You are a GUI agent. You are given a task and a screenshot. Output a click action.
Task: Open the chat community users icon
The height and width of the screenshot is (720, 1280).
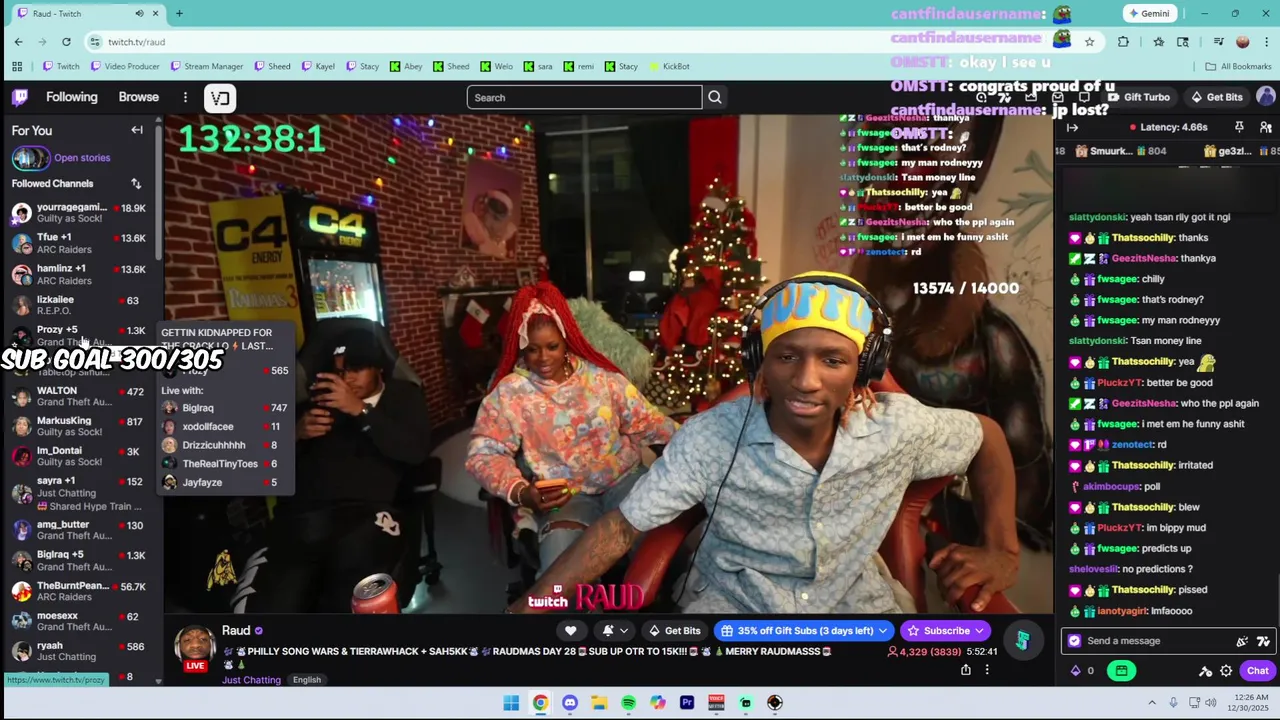tap(1265, 127)
